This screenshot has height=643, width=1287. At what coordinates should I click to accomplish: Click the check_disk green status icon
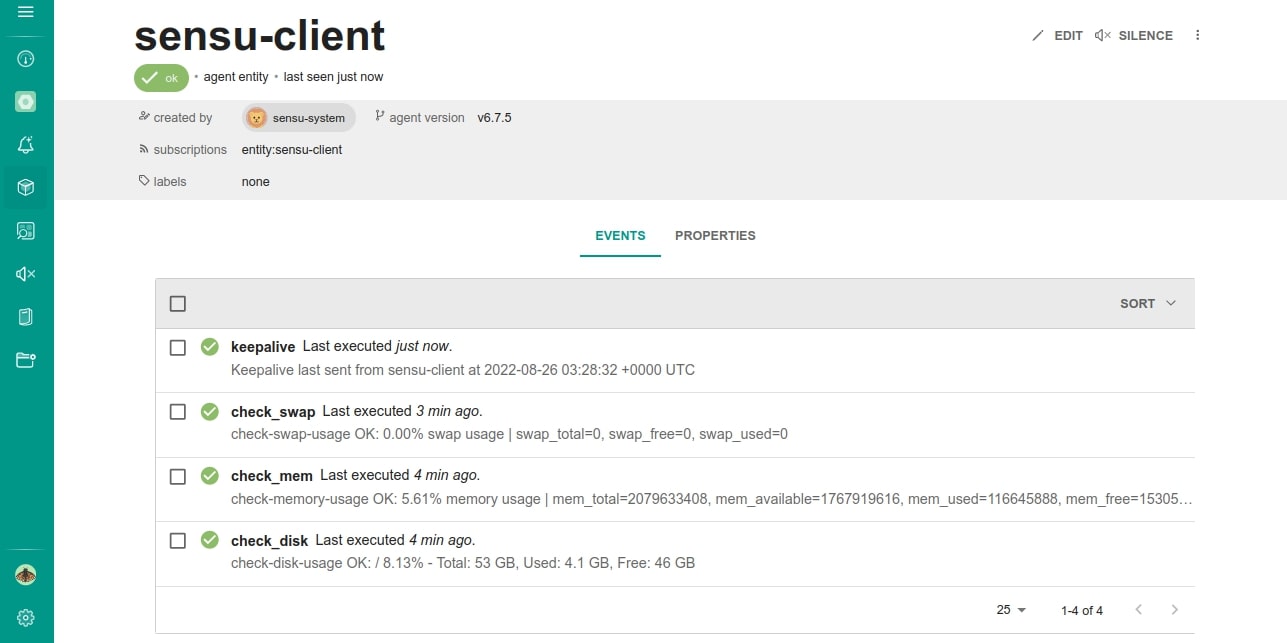point(209,540)
